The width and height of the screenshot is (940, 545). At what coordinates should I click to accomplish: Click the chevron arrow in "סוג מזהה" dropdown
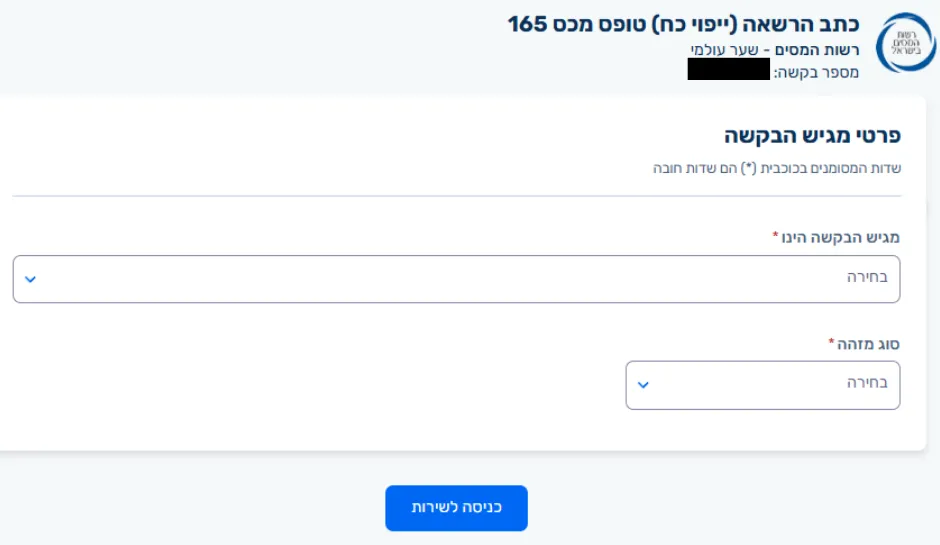tap(643, 385)
